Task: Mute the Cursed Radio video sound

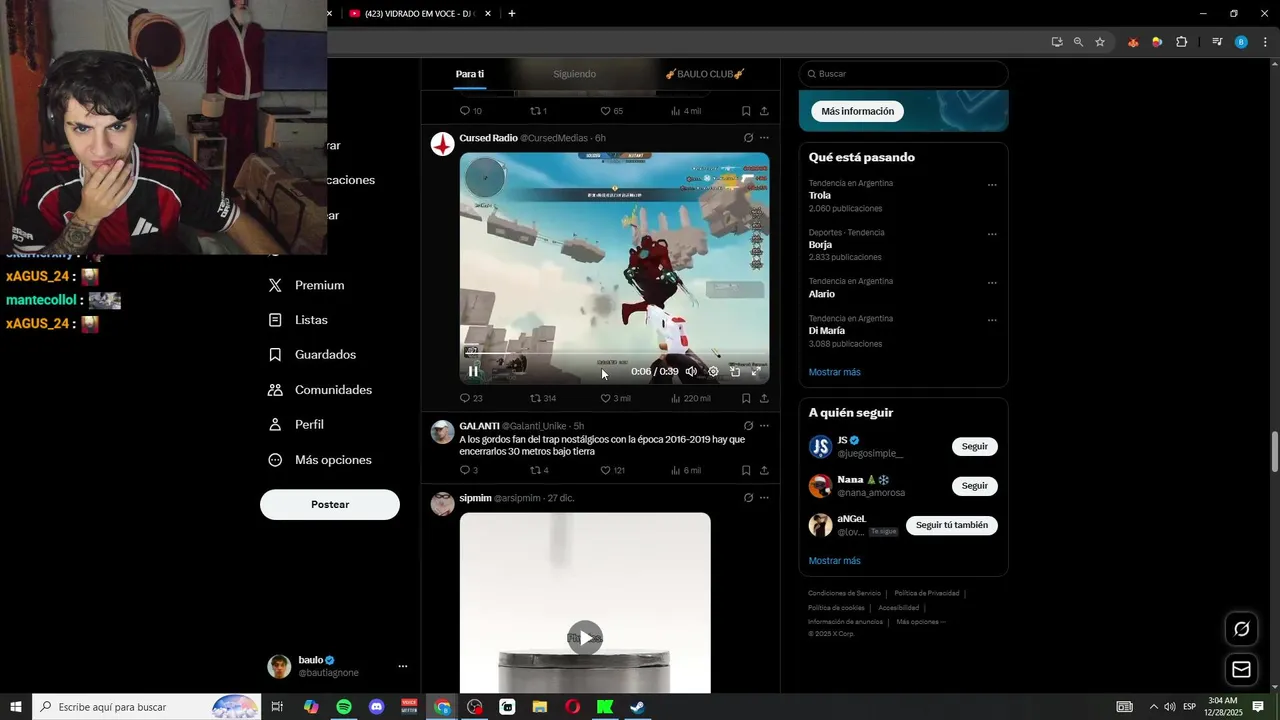Action: [x=691, y=371]
